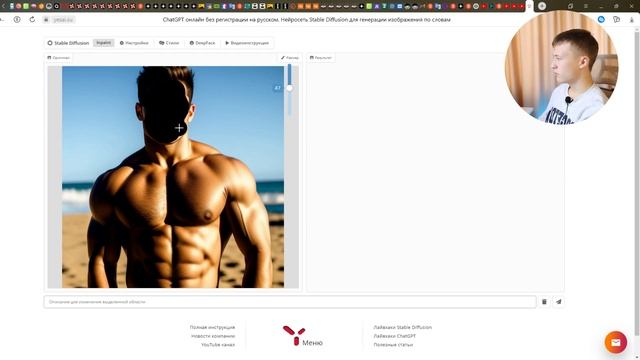Screen dimensions: 640x360
Task: Click the prompt description input field
Action: tap(290, 302)
